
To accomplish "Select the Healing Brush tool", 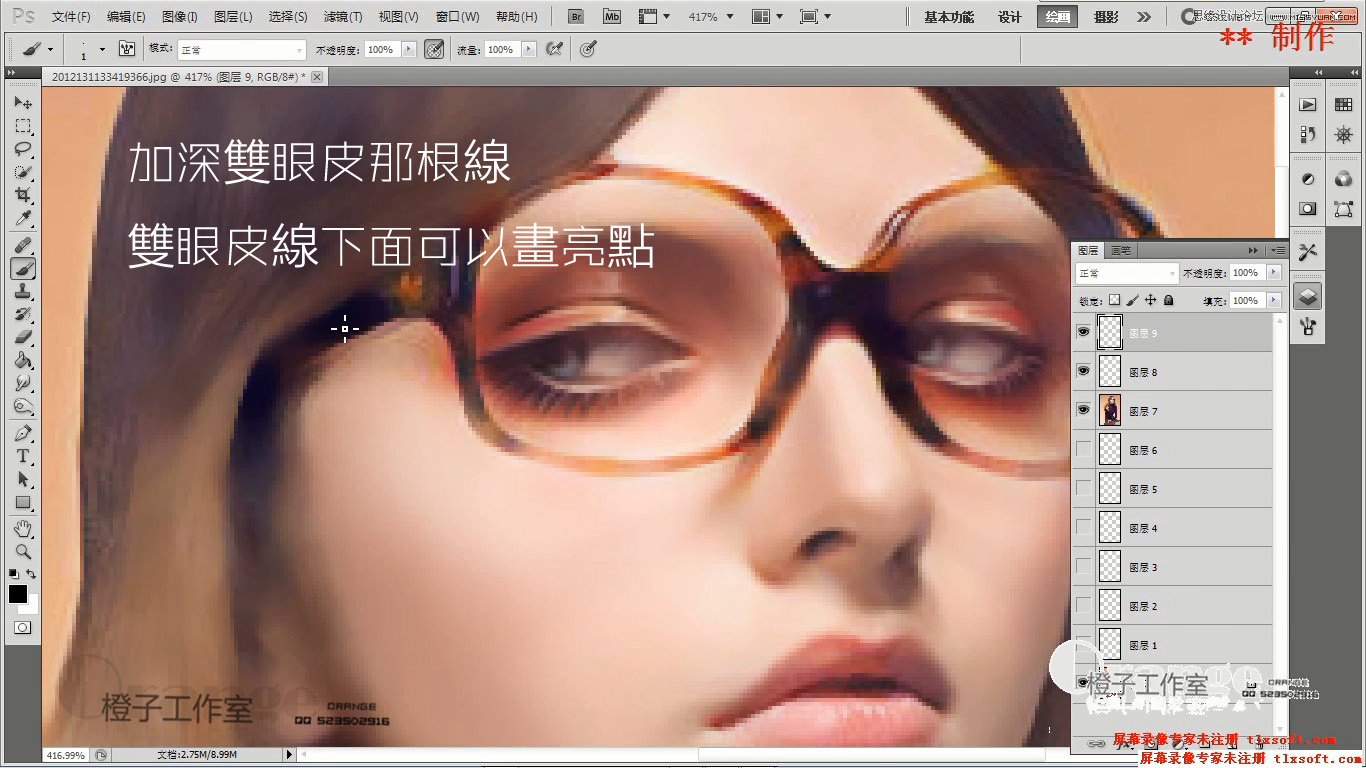I will pyautogui.click(x=22, y=245).
